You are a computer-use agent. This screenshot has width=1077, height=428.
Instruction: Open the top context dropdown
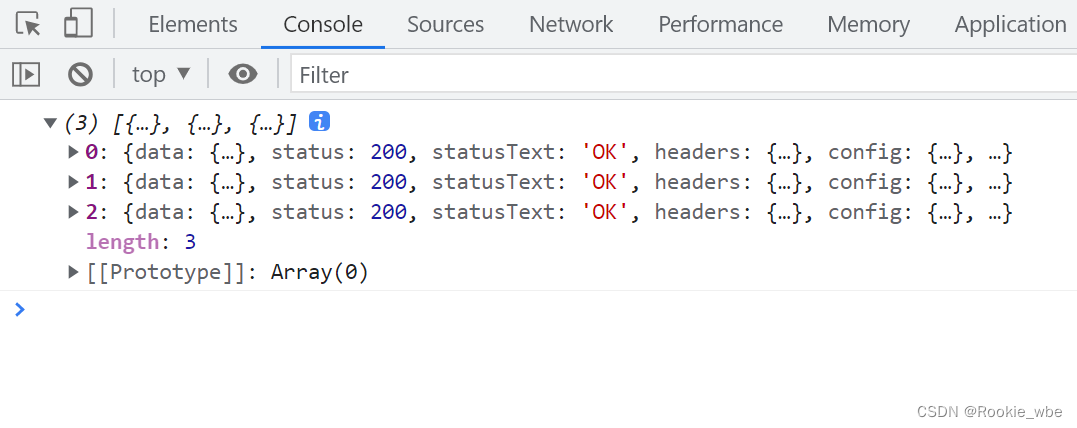161,74
